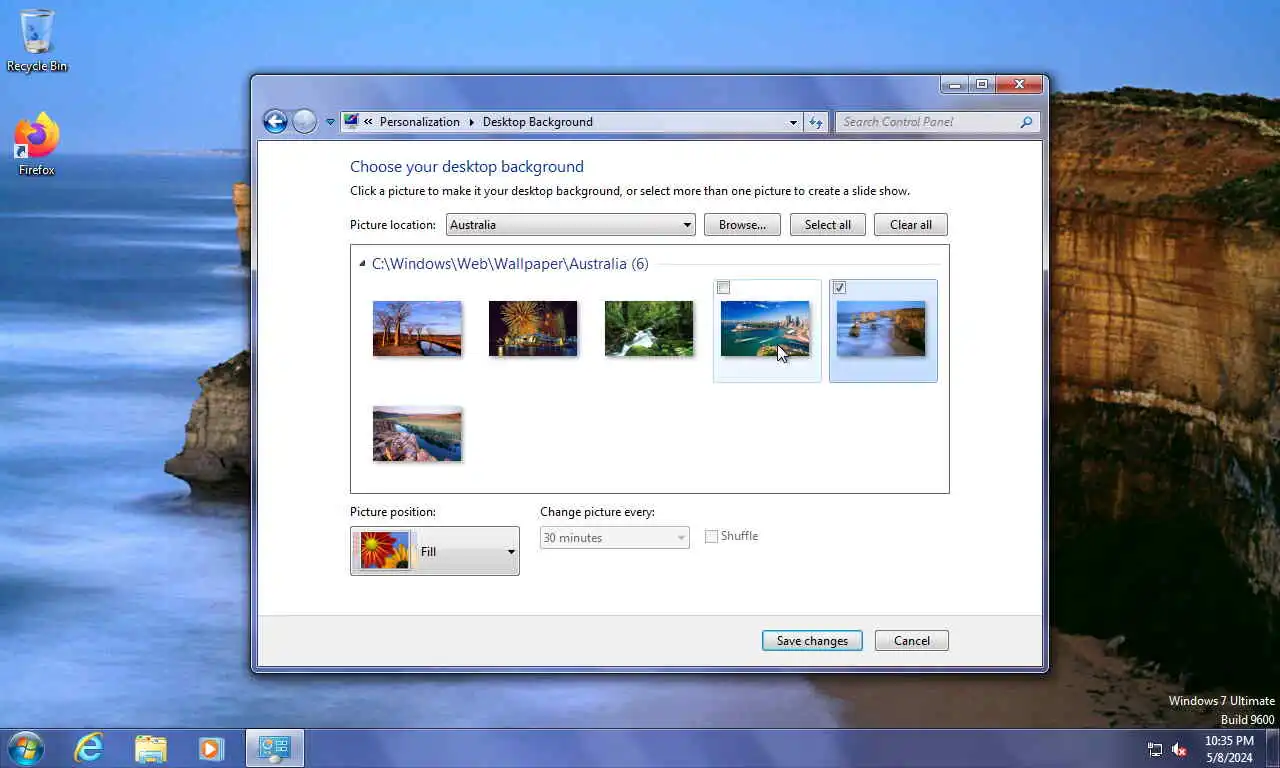This screenshot has height=768, width=1280.
Task: Open the Picture location dropdown
Action: [x=570, y=225]
